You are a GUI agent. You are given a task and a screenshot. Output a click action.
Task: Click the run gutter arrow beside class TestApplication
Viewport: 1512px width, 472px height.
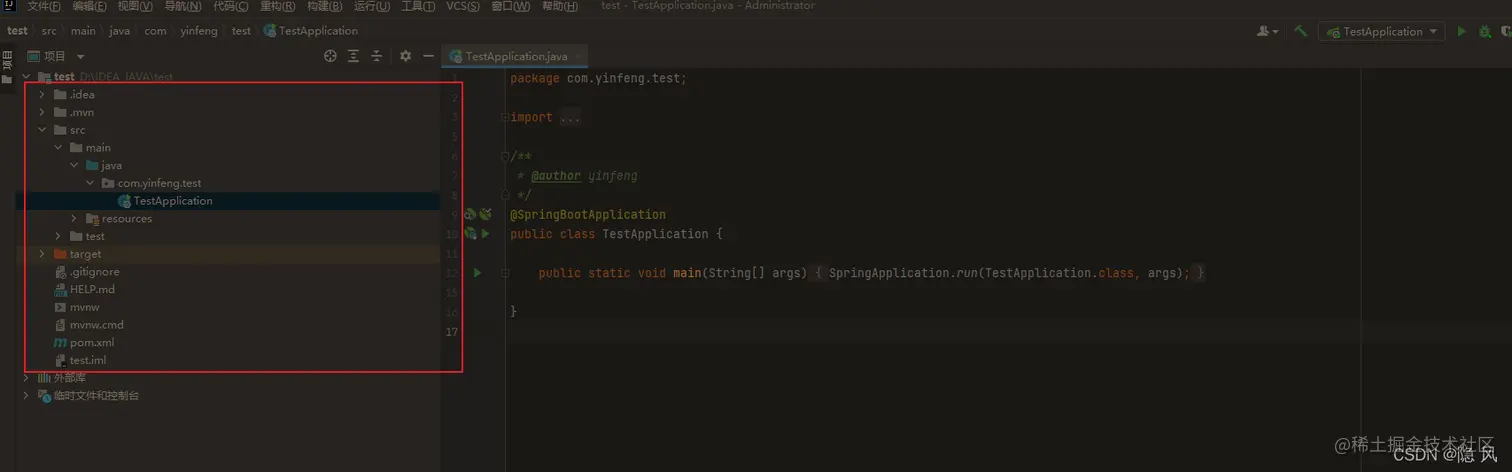(x=485, y=234)
